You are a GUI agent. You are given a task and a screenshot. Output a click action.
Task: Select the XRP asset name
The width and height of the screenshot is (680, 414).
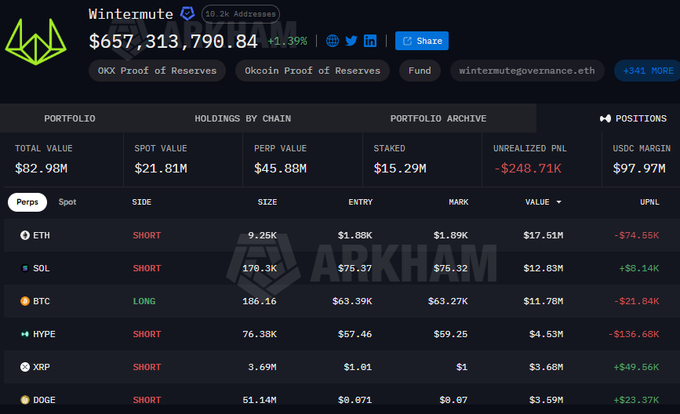pyautogui.click(x=41, y=367)
